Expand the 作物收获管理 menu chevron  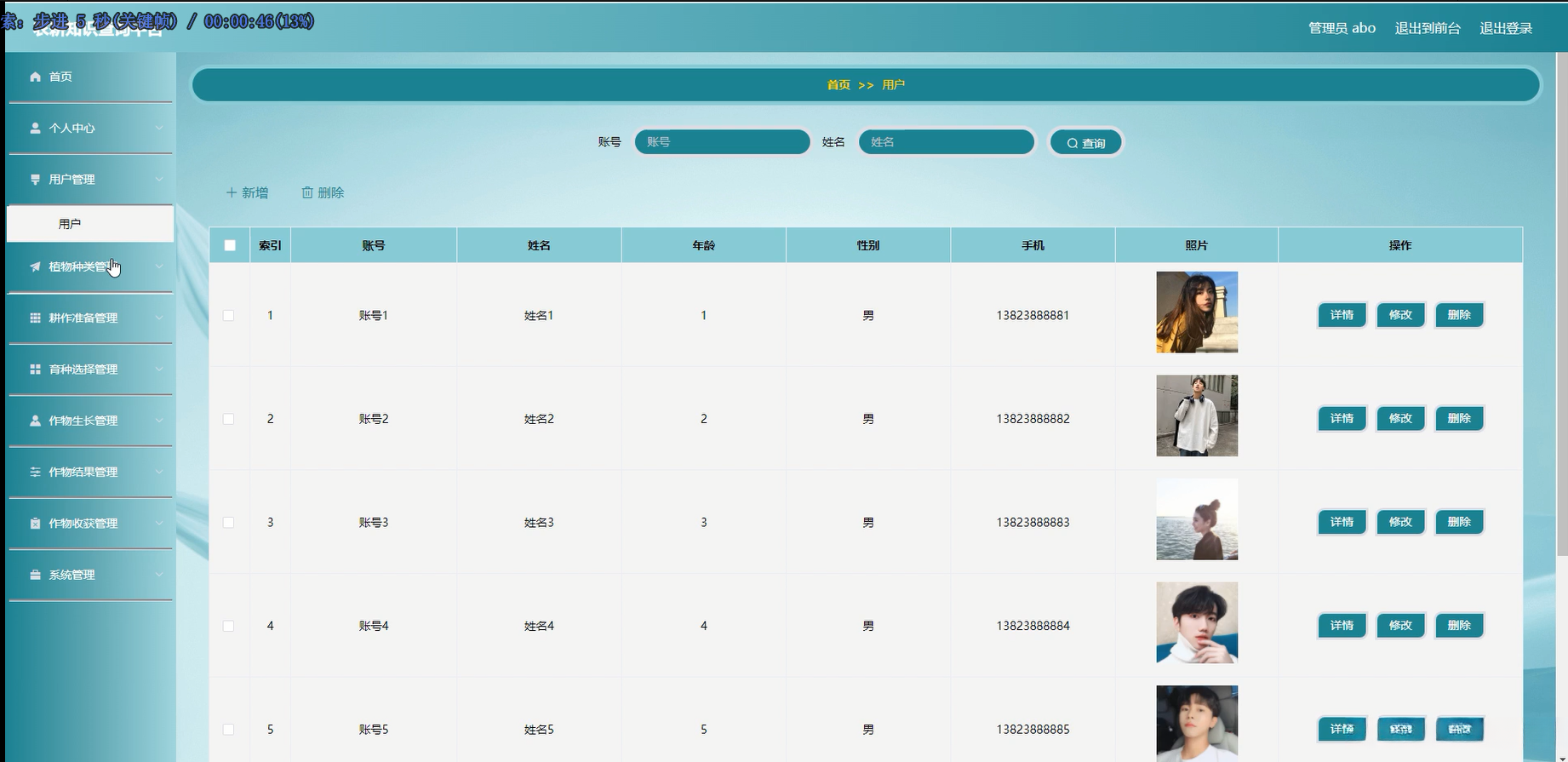159,524
